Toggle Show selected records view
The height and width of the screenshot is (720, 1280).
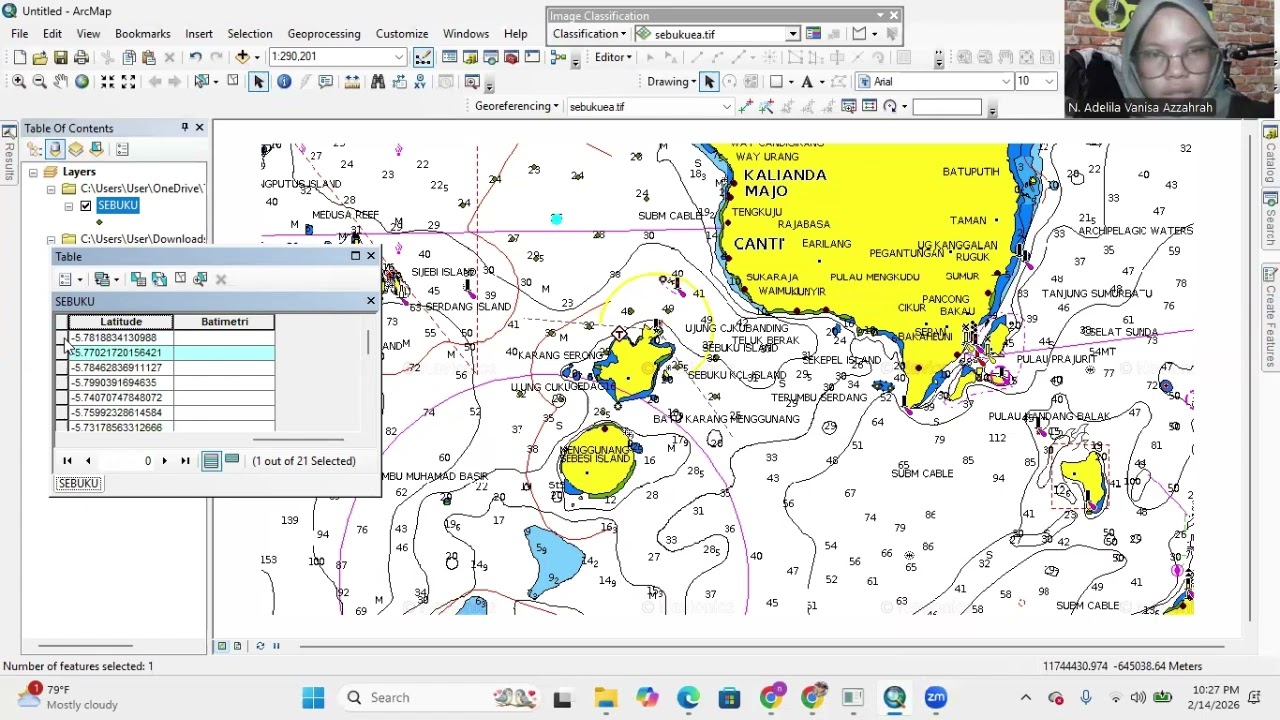point(231,461)
